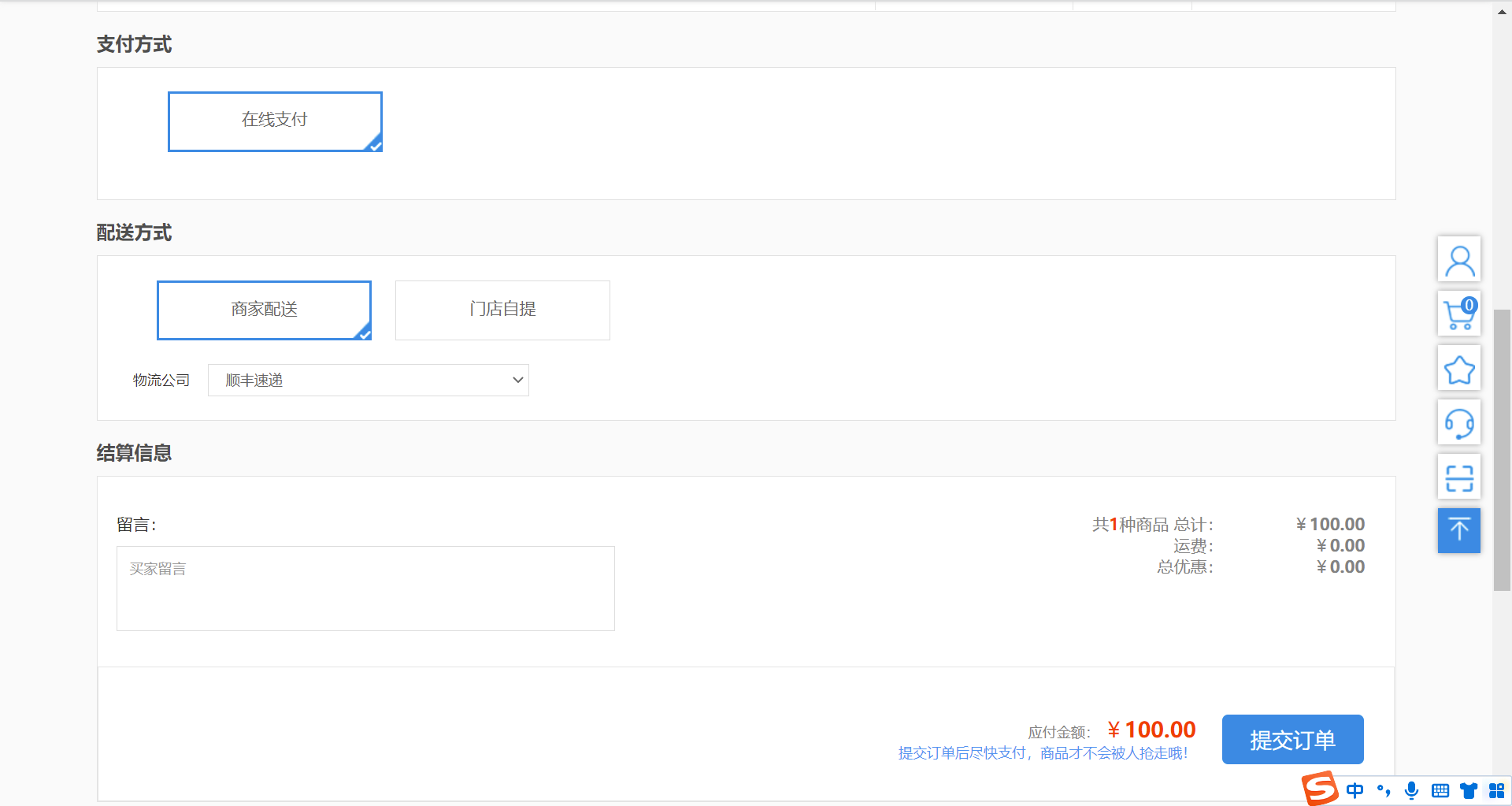1512x806 pixels.
Task: Select 商家配送 delivery option
Action: [264, 310]
